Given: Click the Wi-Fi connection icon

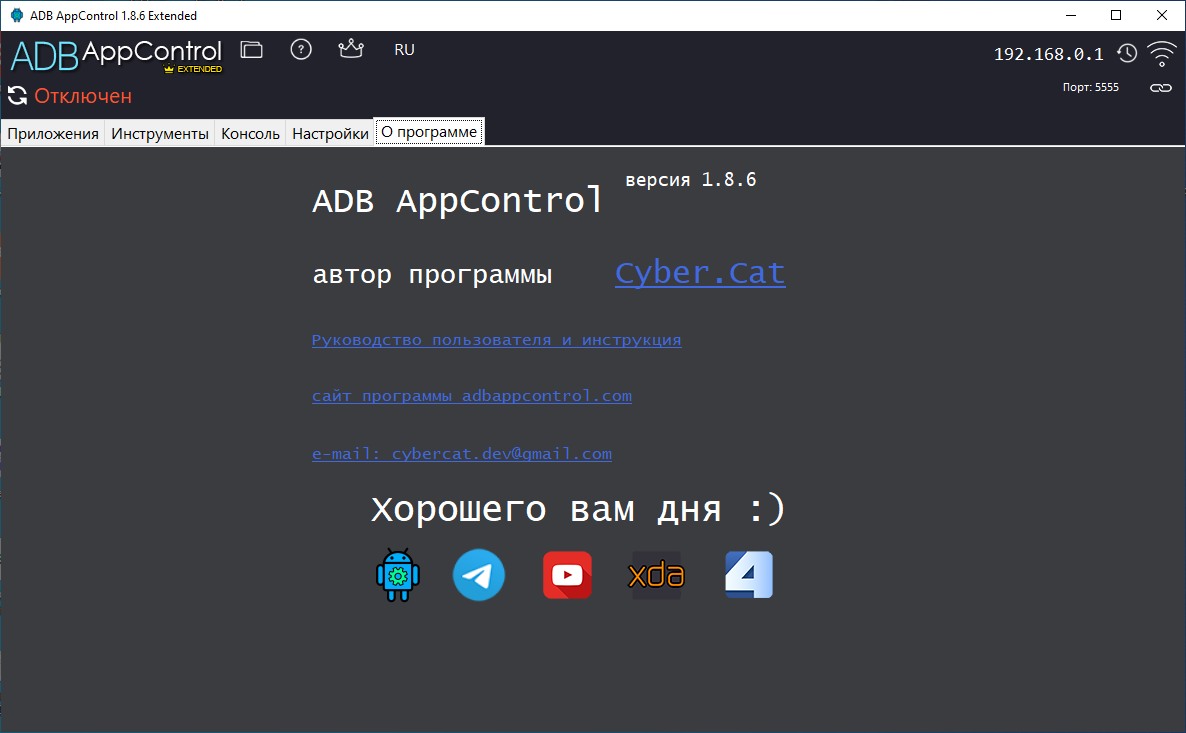Looking at the screenshot, I should tap(1162, 54).
